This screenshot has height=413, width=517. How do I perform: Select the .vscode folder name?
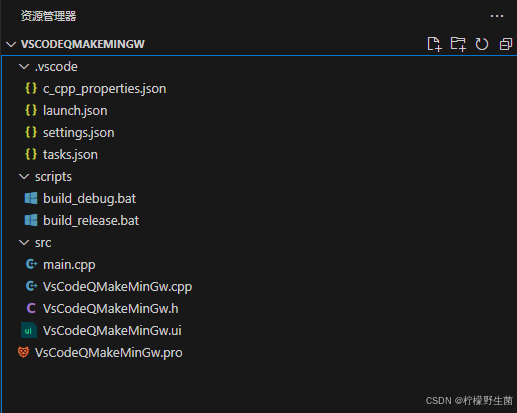tap(56, 67)
